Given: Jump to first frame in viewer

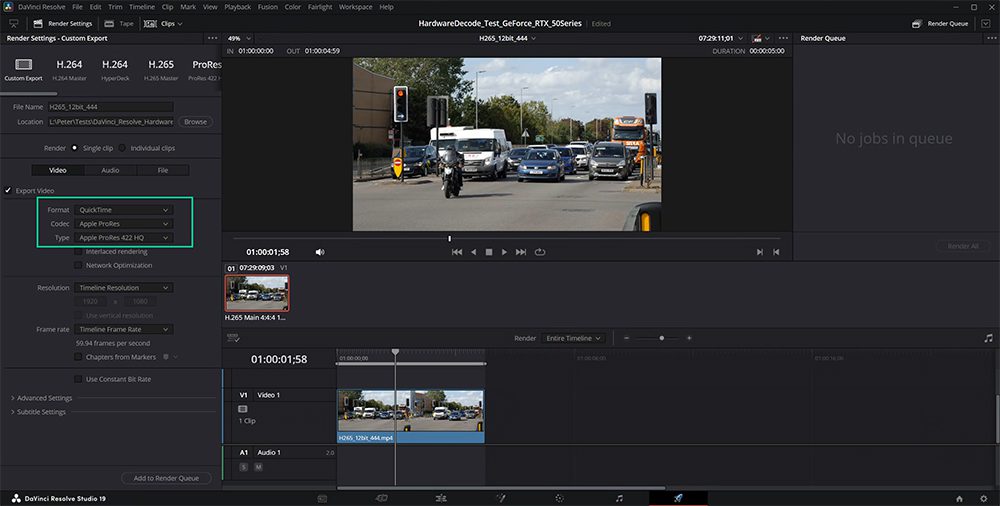Looking at the screenshot, I should 457,252.
